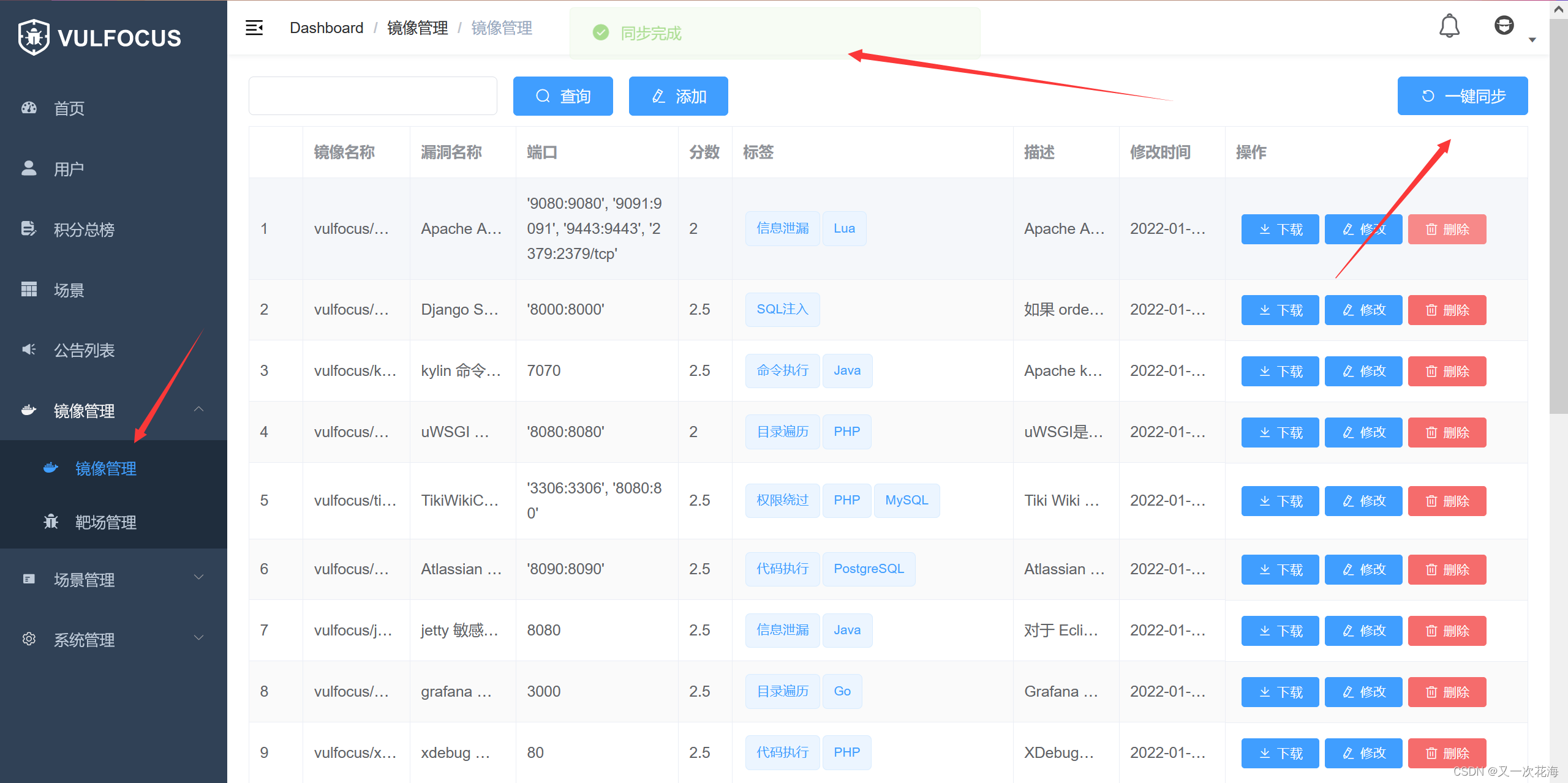The image size is (1568, 783).
Task: Click vulfocus/k… image name cell
Action: click(x=355, y=370)
